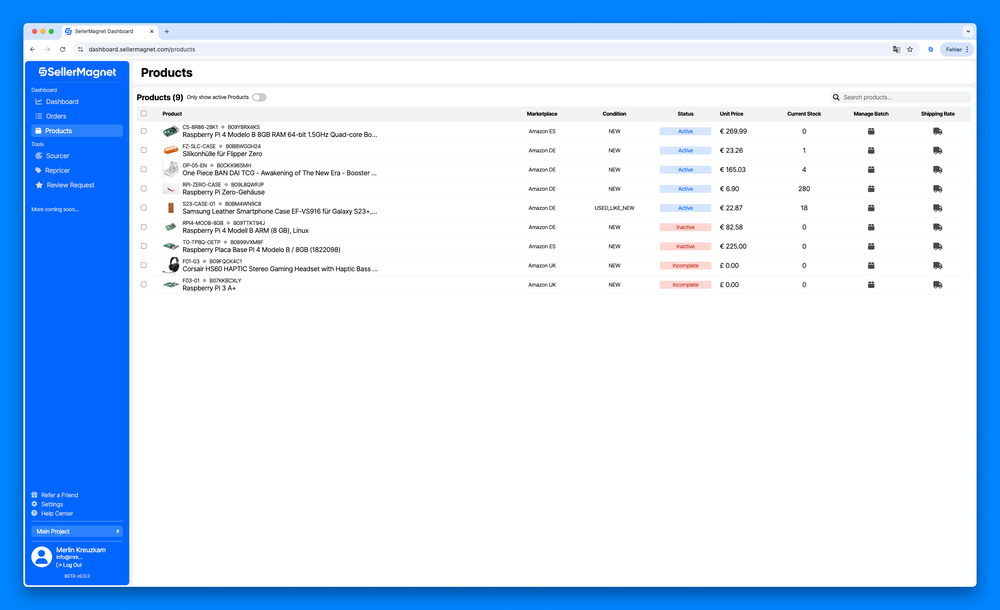Click the search magnifier icon
This screenshot has height=610, width=1000.
point(836,98)
